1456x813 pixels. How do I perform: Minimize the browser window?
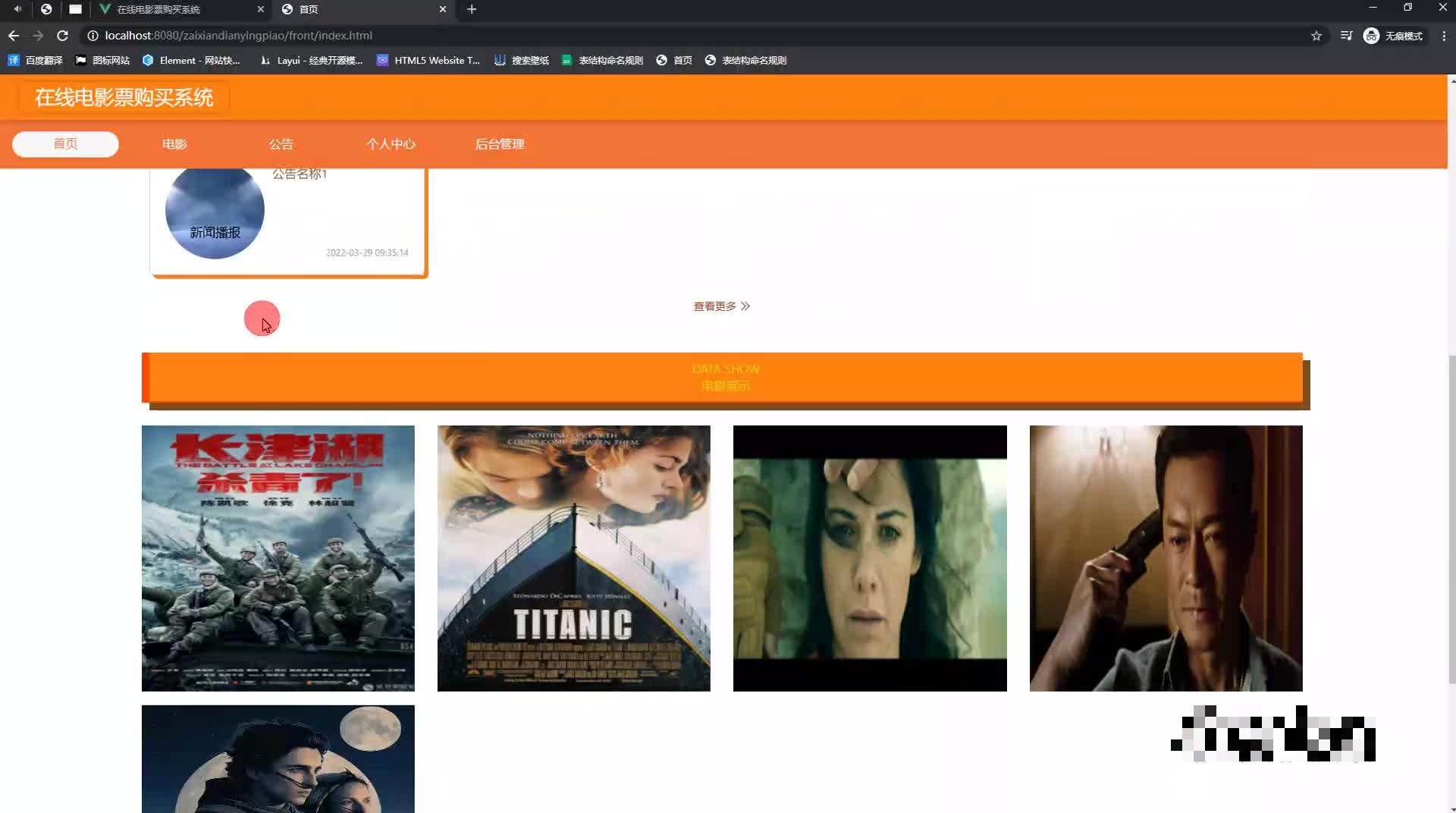(x=1373, y=8)
